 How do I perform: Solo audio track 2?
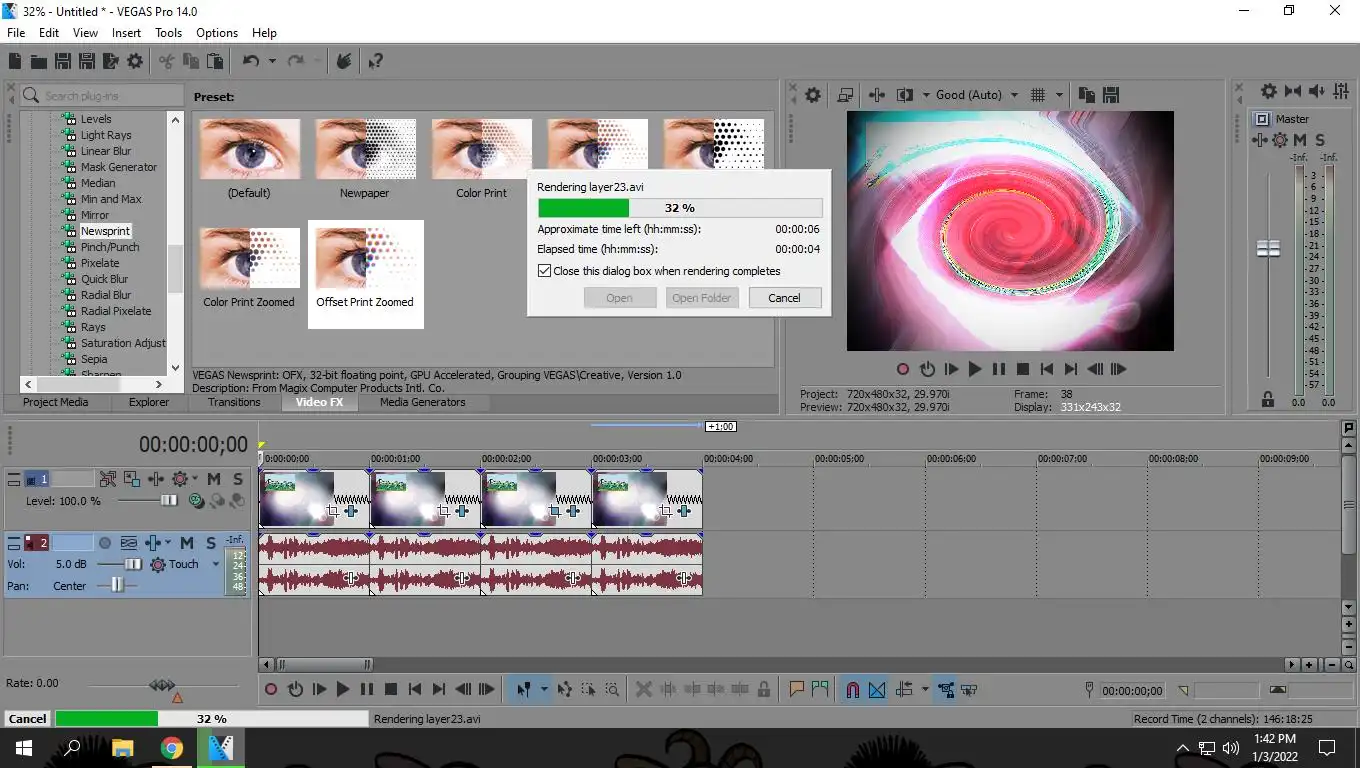click(211, 543)
